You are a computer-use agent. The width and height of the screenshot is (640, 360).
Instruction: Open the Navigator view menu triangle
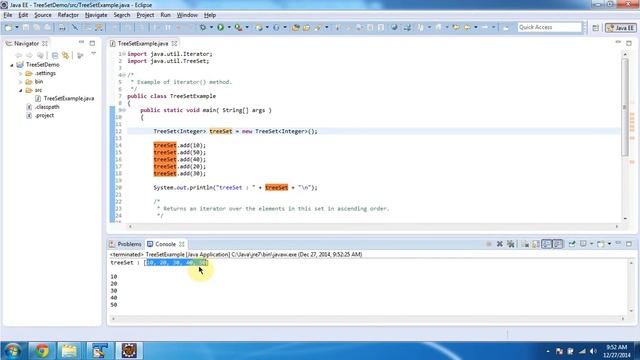click(x=93, y=54)
